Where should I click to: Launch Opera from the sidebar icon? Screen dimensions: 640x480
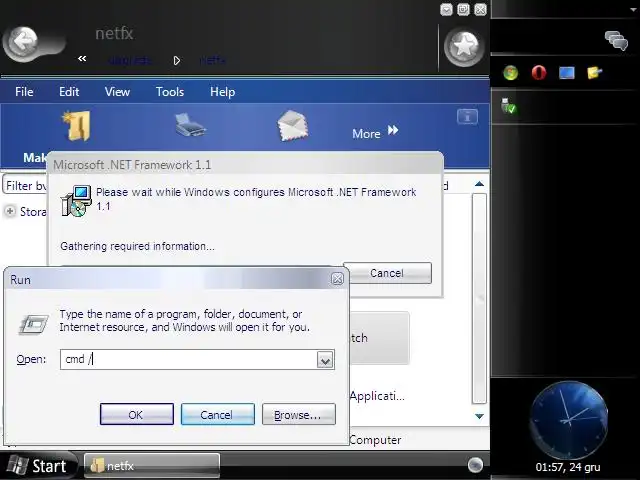point(539,73)
